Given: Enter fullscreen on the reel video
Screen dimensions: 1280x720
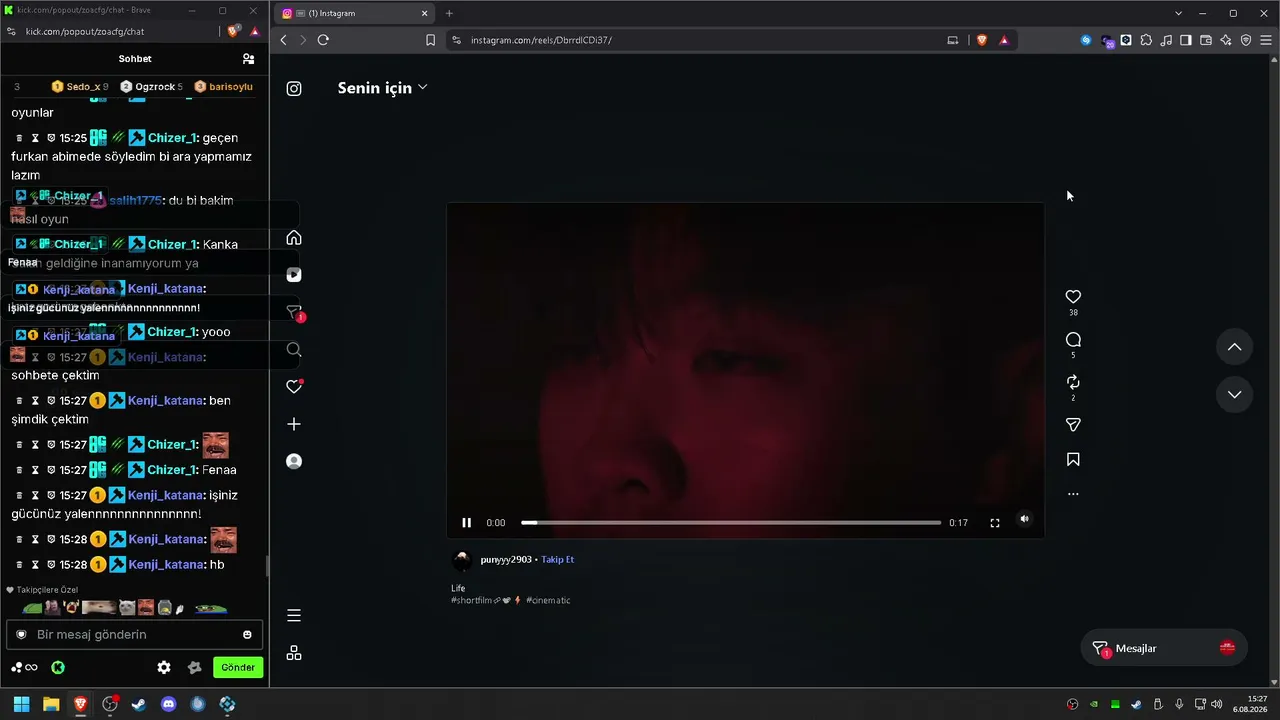Looking at the screenshot, I should coord(995,522).
